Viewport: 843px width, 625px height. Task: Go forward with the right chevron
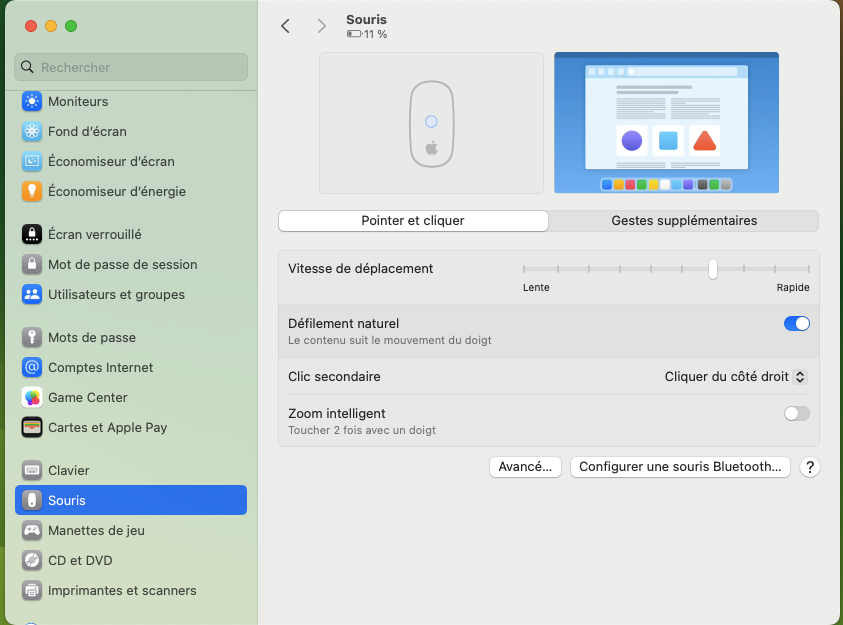coord(322,26)
